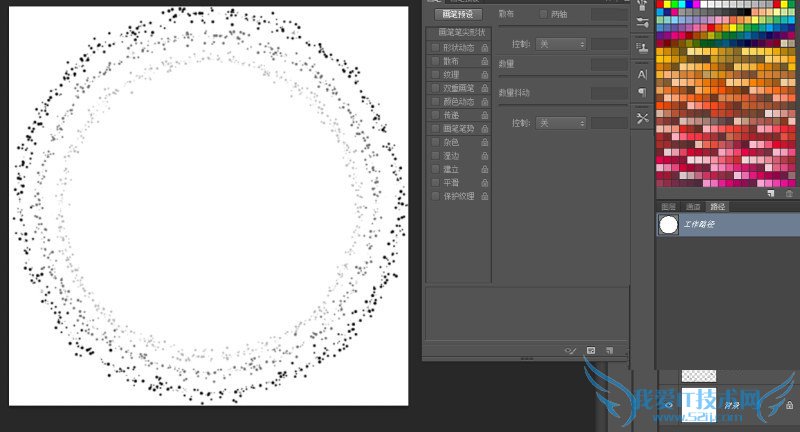This screenshot has width=800, height=432.
Task: Create a new swatch in the Swatches panel
Action: click(770, 193)
